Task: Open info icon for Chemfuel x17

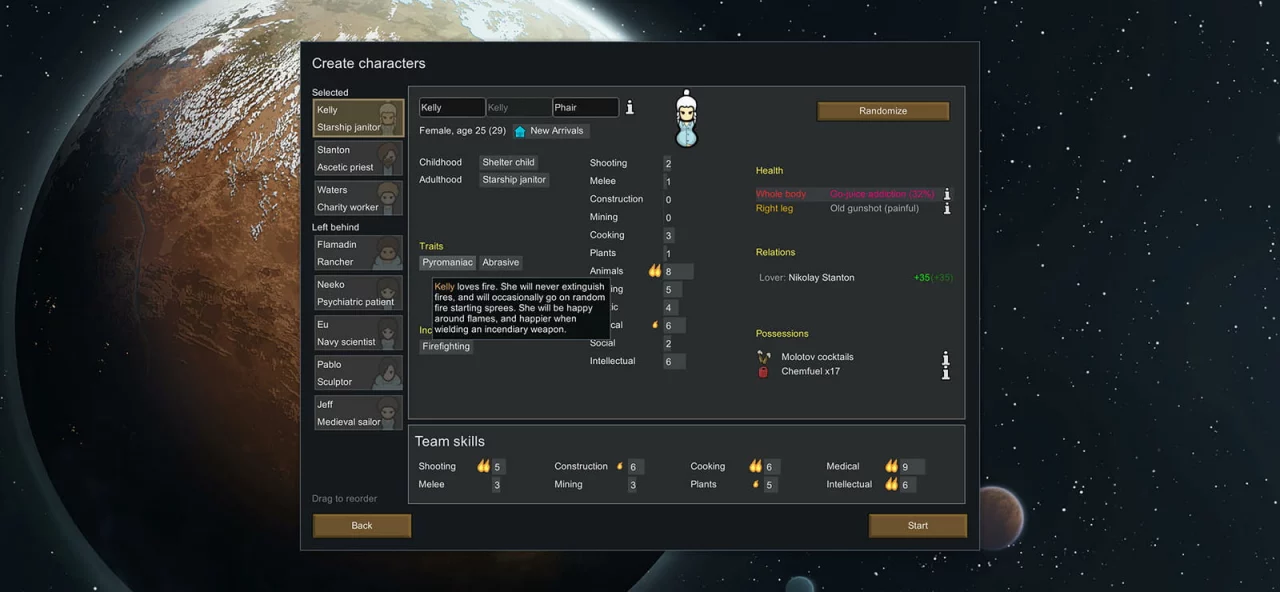Action: click(x=945, y=372)
